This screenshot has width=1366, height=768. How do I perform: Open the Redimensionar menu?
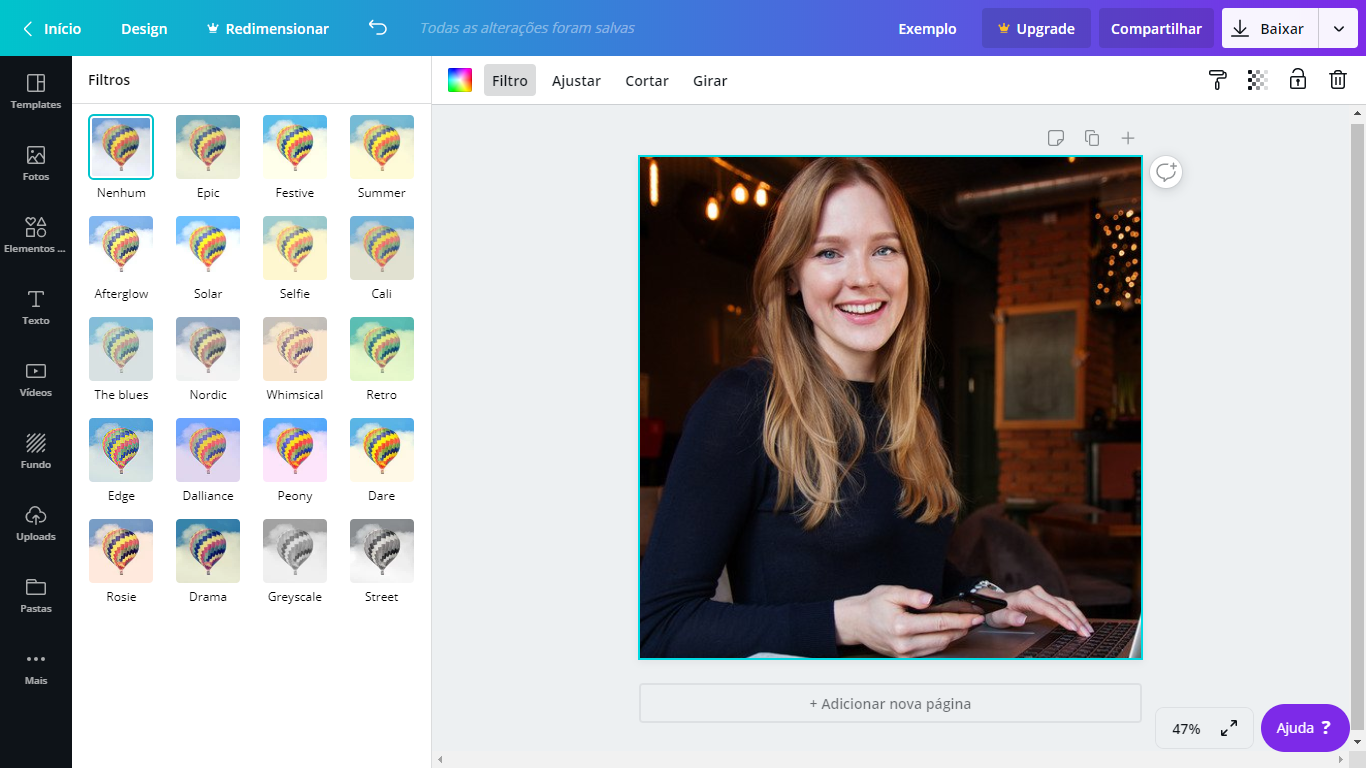(x=267, y=28)
